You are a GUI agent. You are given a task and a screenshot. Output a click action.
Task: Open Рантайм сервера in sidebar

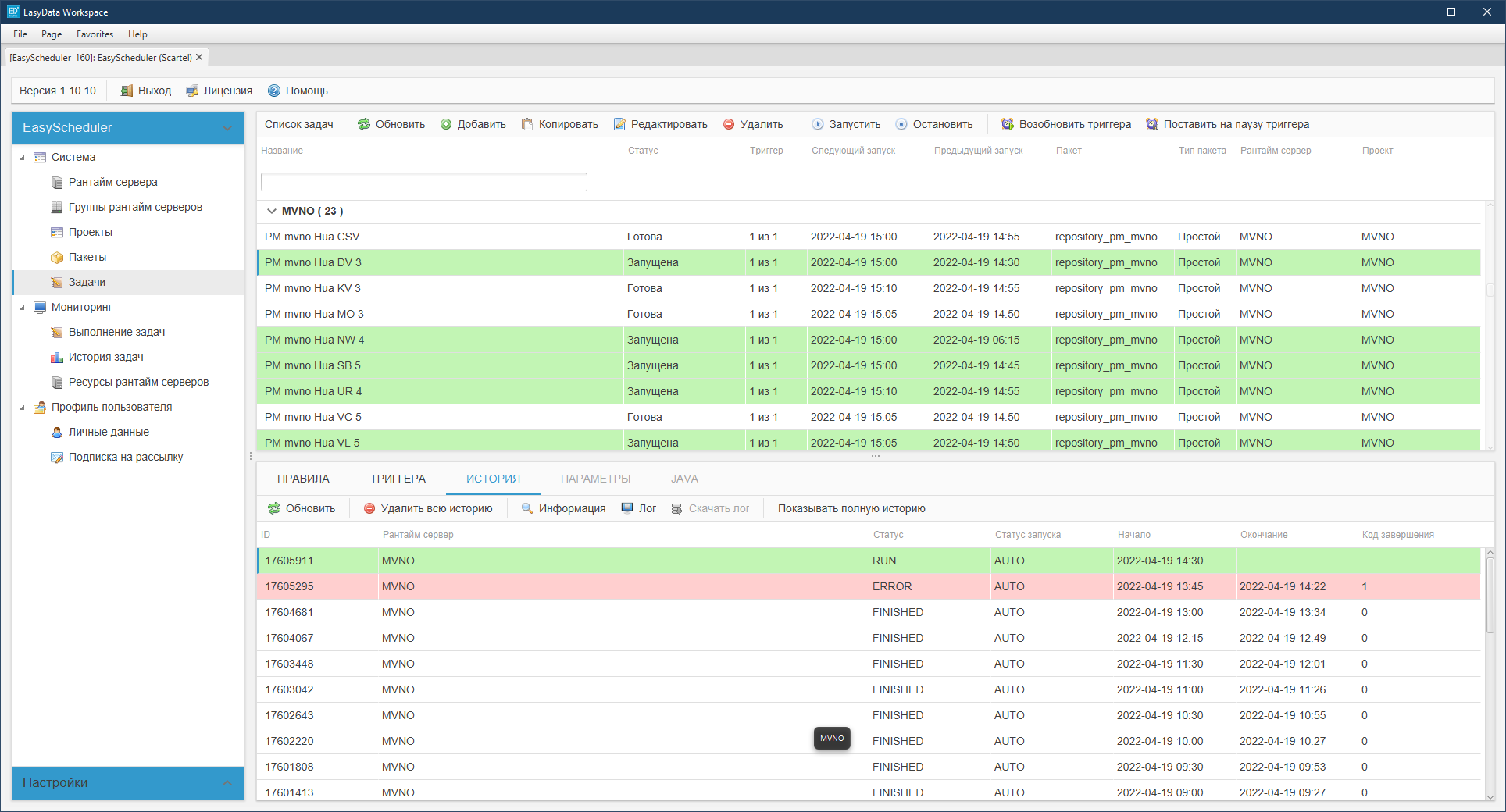(112, 182)
